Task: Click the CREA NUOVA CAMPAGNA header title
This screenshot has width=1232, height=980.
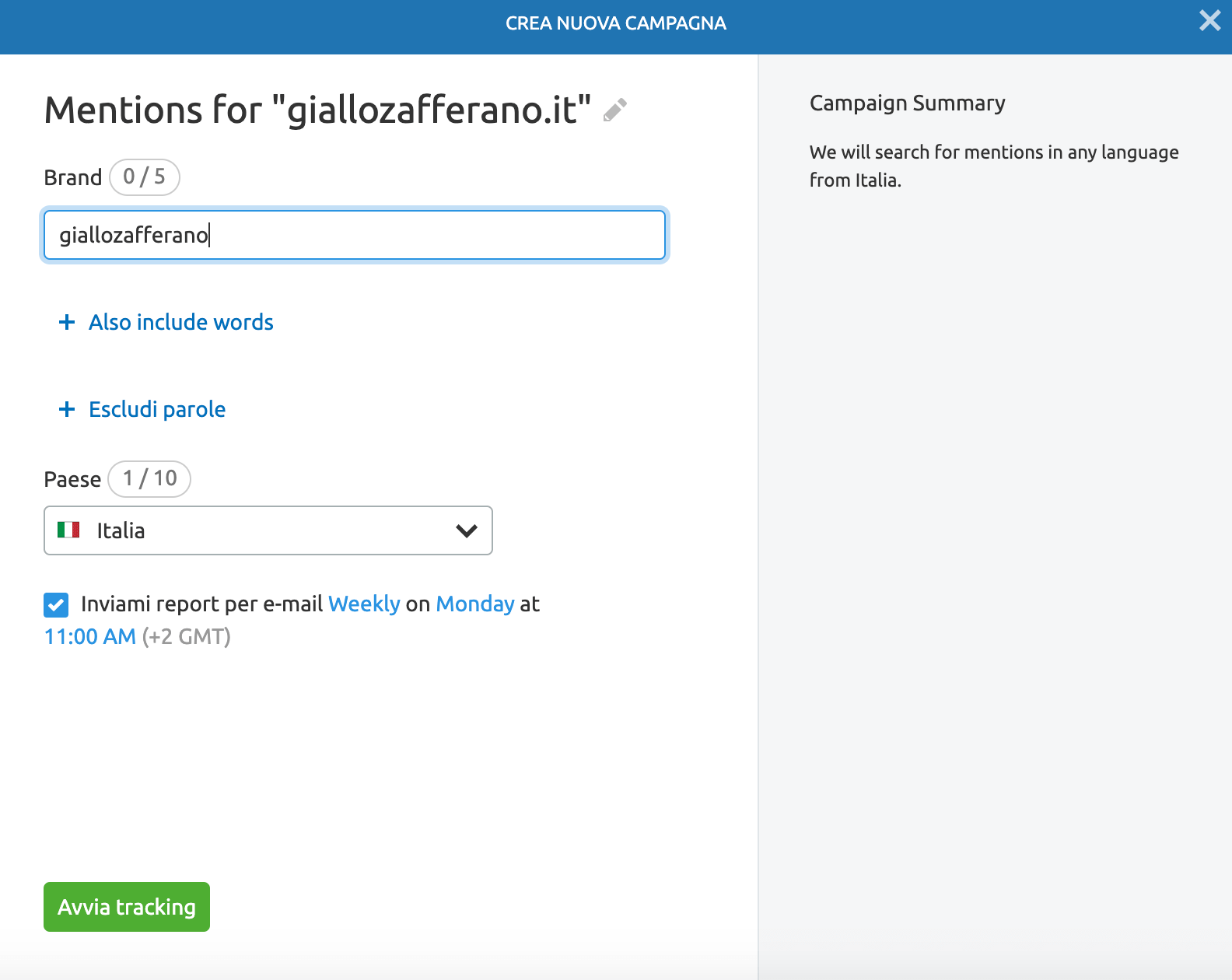Action: [616, 23]
